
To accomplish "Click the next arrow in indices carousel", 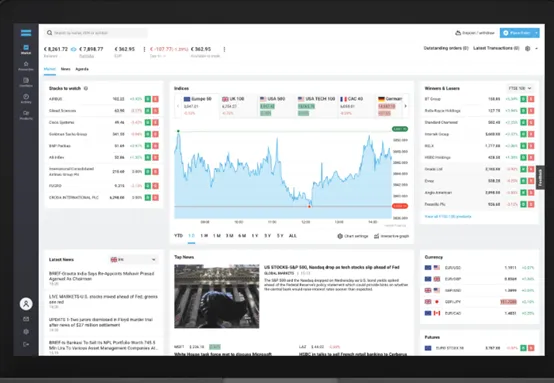I will click(x=406, y=106).
